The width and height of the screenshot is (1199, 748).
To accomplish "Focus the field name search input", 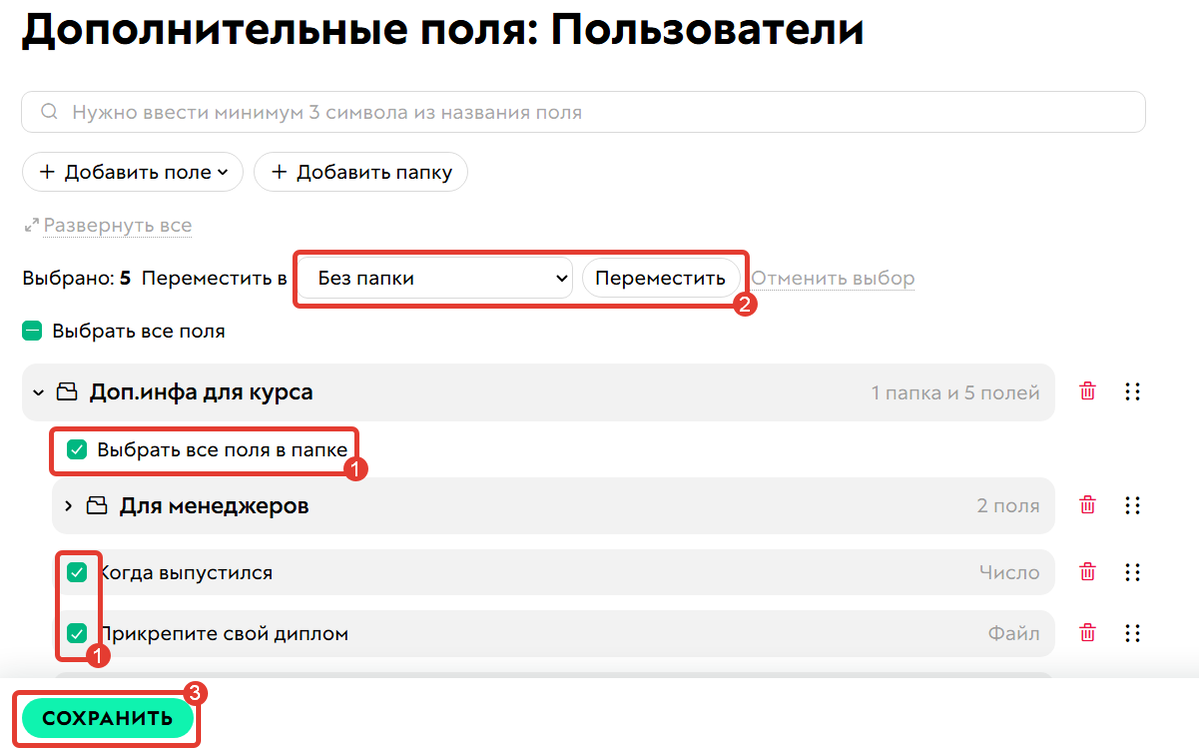I will (583, 112).
